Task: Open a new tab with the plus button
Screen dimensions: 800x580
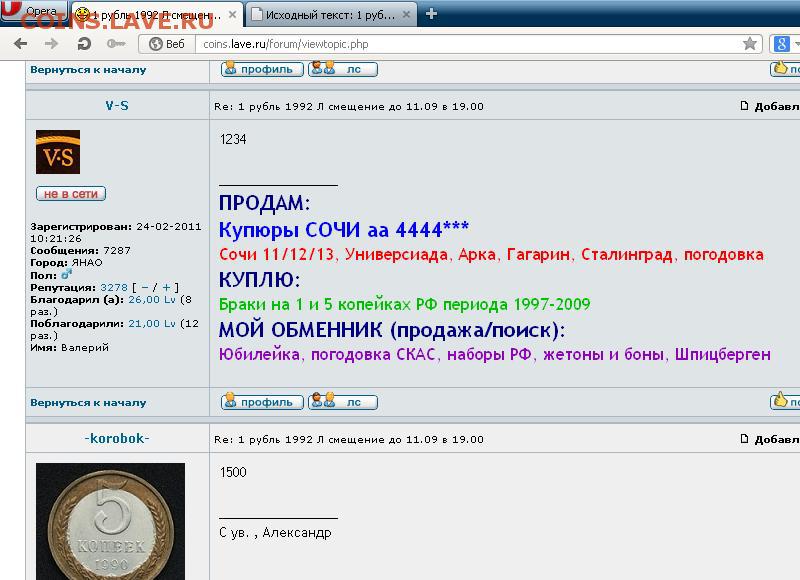Action: click(431, 14)
